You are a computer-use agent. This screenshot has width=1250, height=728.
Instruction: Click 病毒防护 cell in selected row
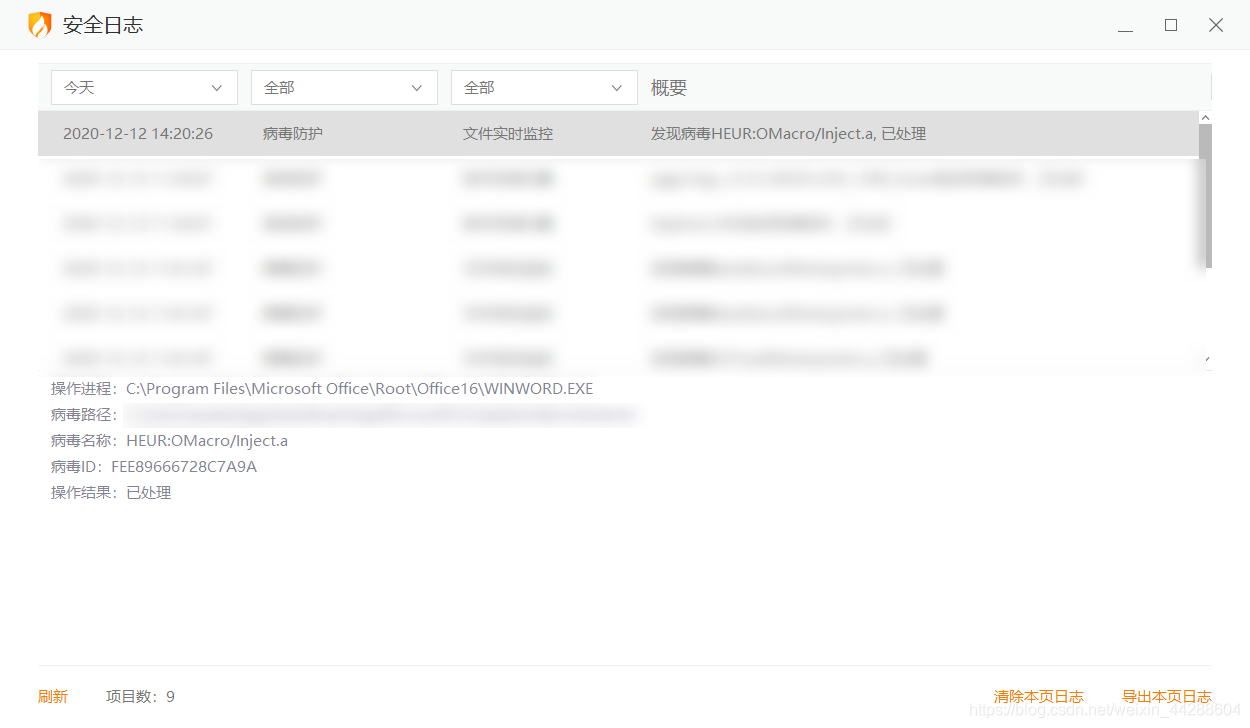click(x=293, y=134)
